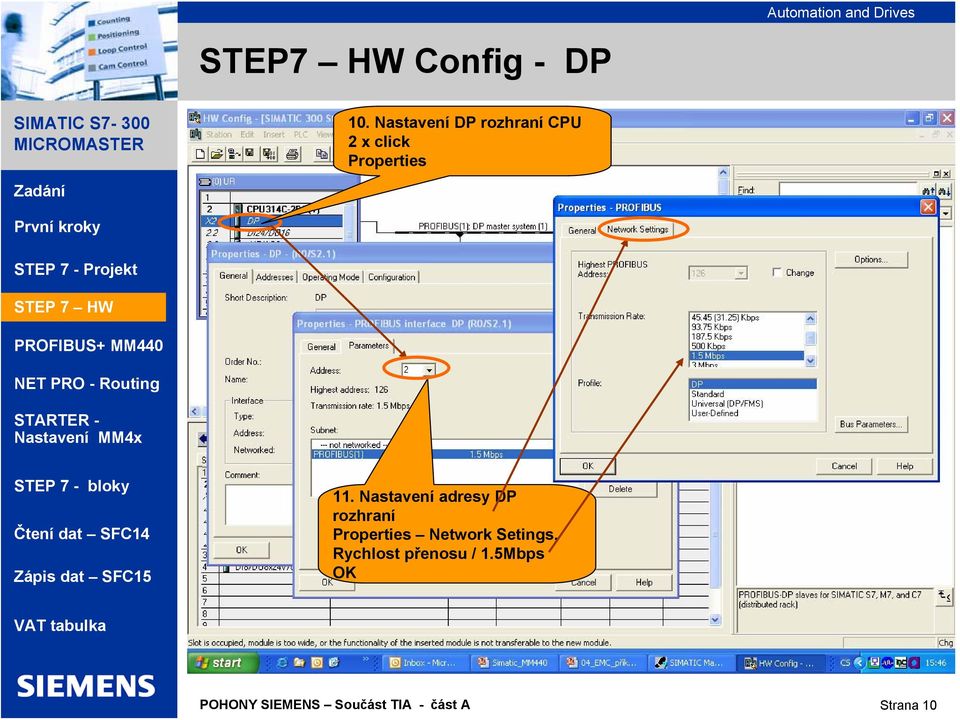Click OK in Properties - PROFIBUS dialog
Screen dimensions: 960x720
coord(588,466)
